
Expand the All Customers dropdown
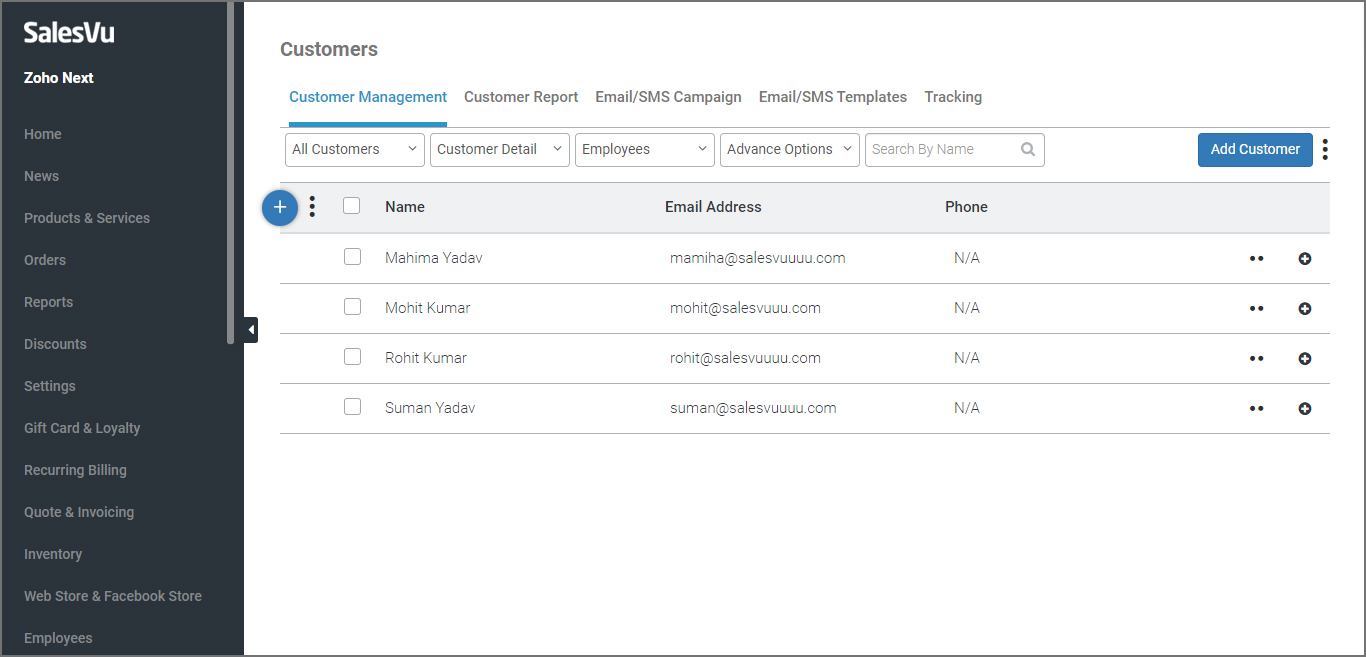click(355, 150)
